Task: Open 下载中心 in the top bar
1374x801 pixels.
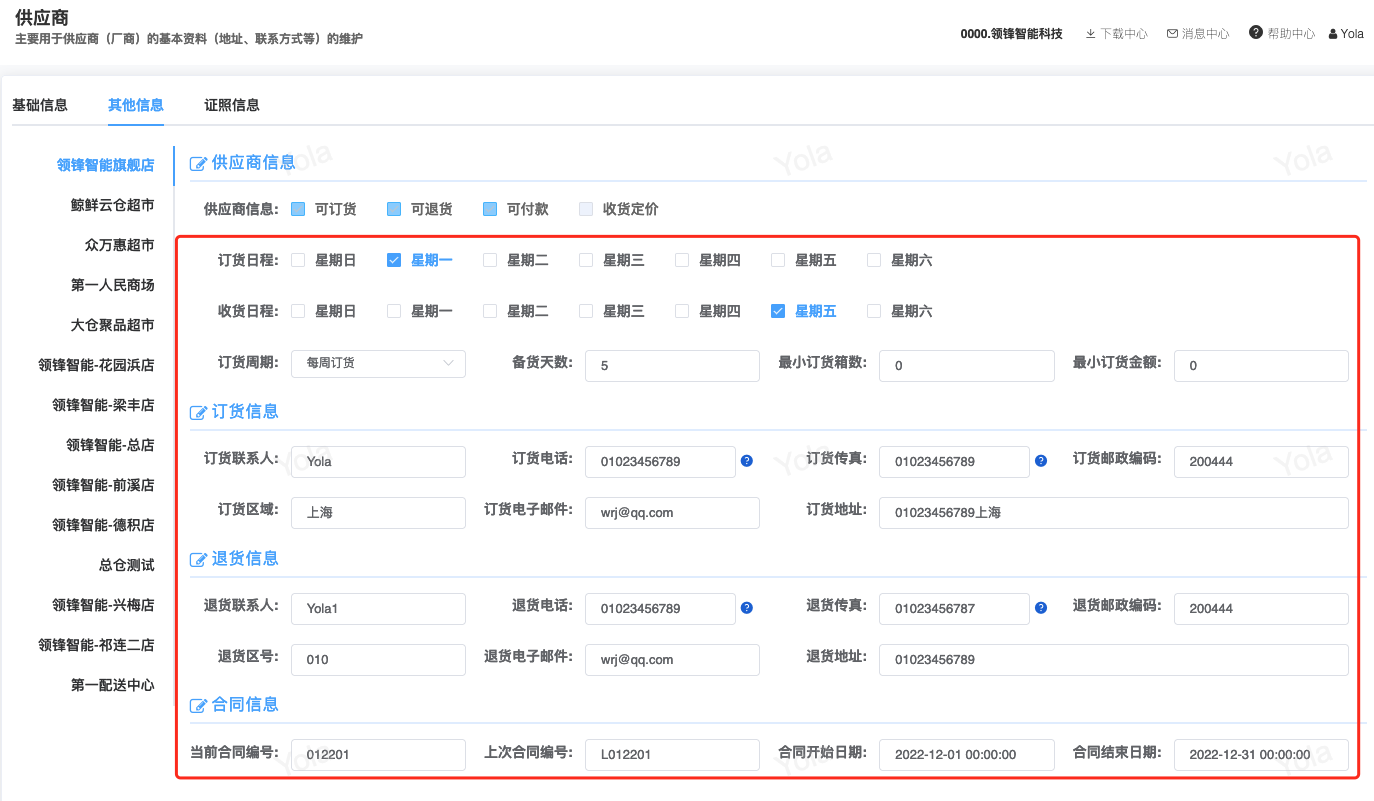Action: (1116, 34)
